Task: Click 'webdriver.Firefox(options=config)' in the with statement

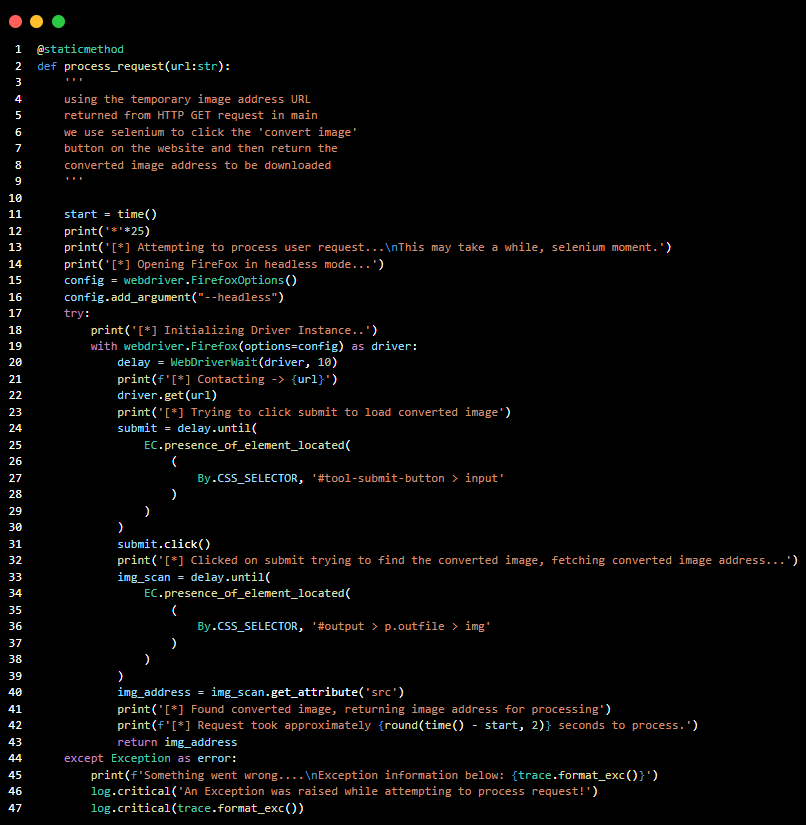Action: [234, 346]
